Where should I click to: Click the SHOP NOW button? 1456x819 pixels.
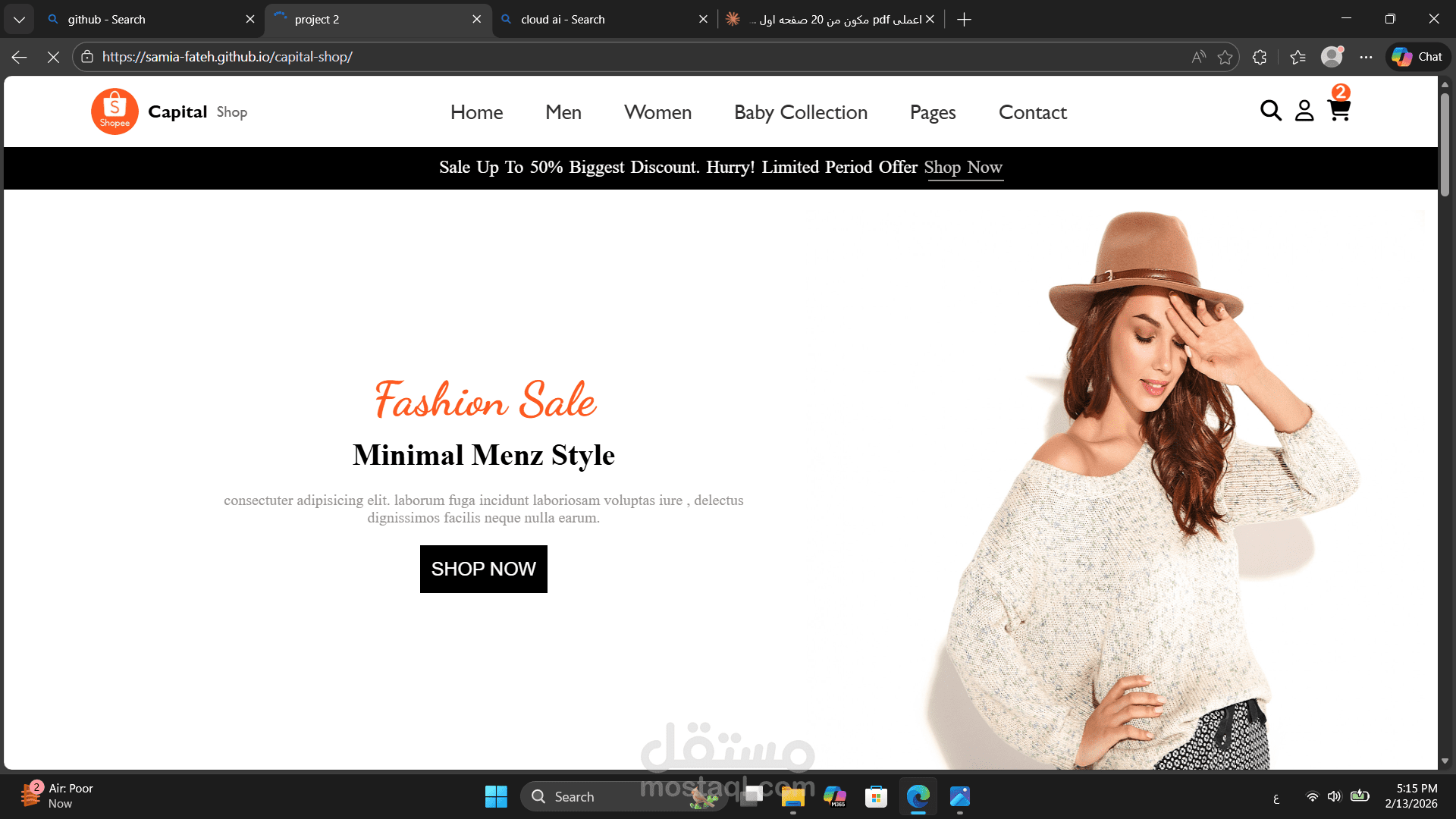coord(483,569)
